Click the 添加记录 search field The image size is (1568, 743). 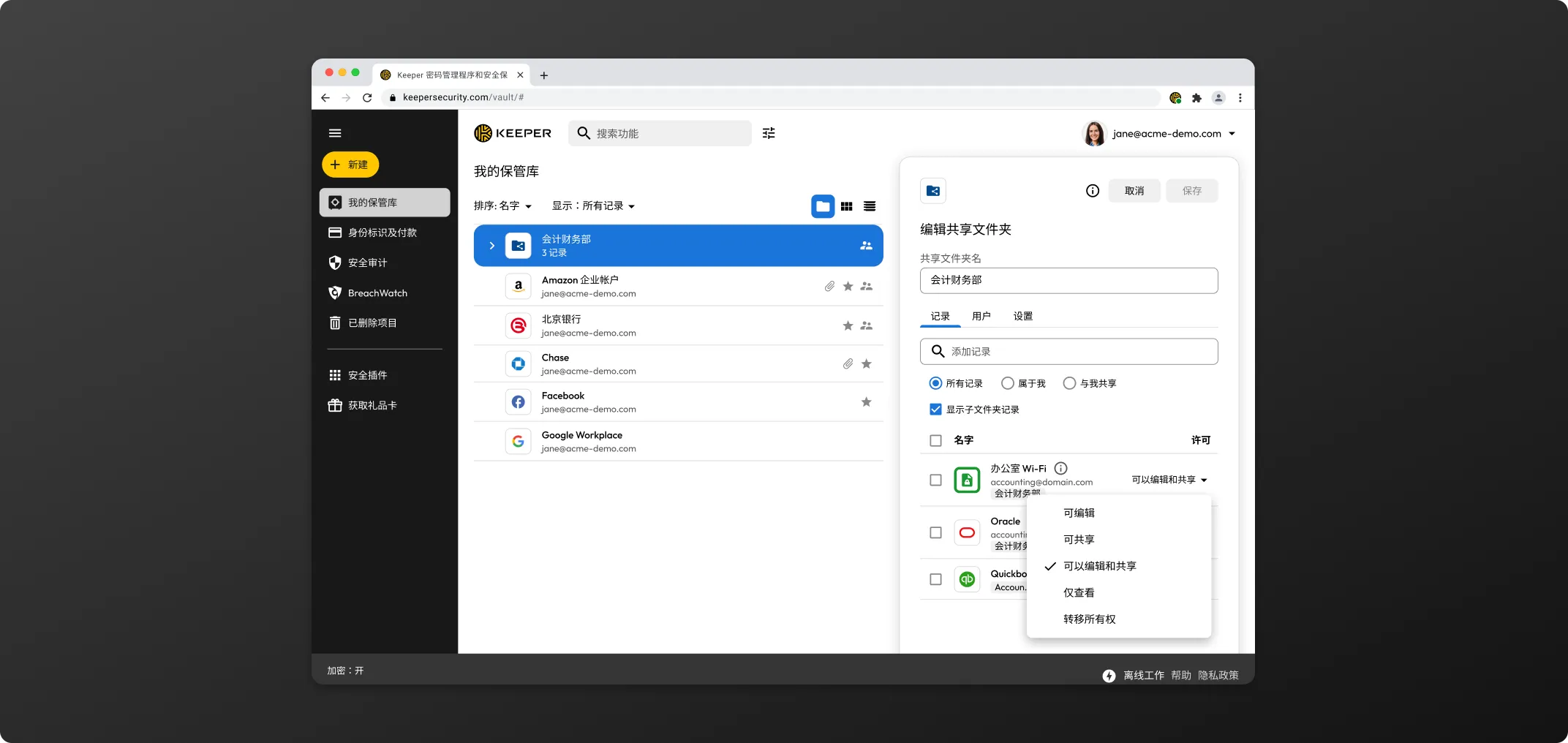click(1069, 352)
